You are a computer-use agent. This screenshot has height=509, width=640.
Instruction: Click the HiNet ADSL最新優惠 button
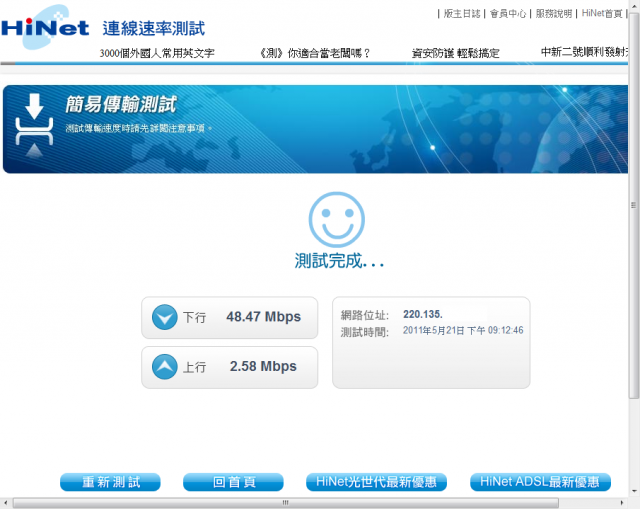540,482
